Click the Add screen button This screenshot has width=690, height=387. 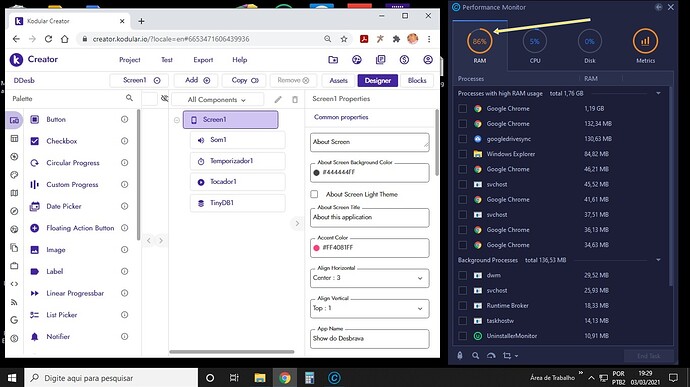click(197, 80)
